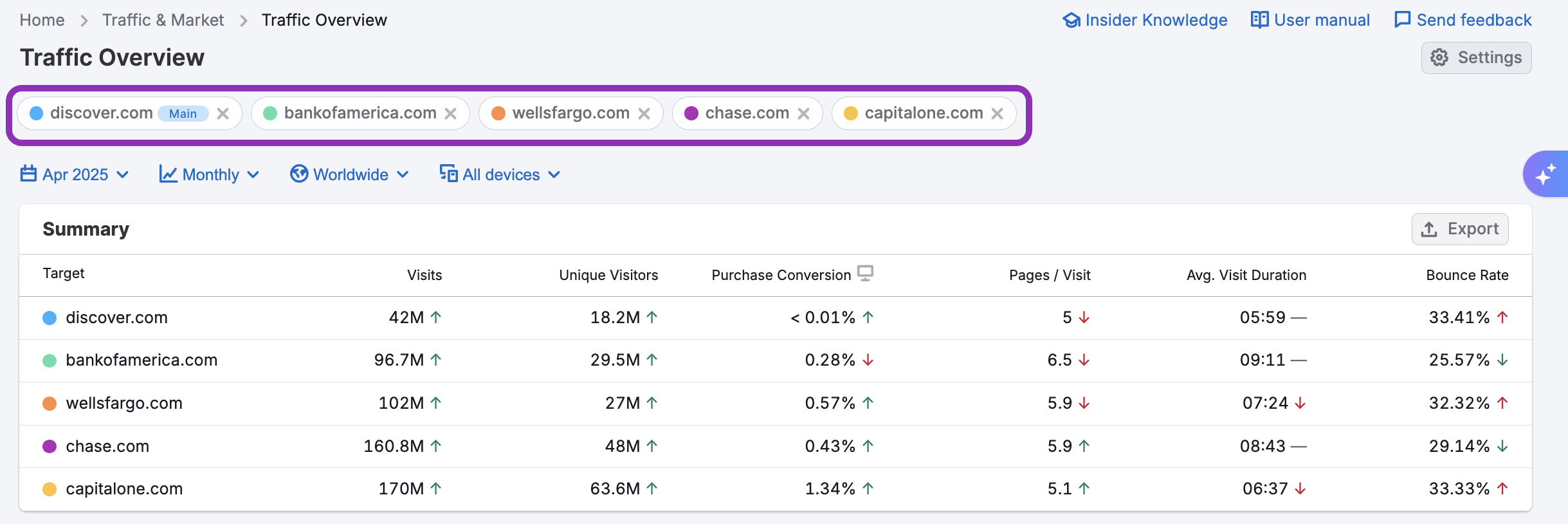Navigate to Traffic & Market breadcrumb
The width and height of the screenshot is (1568, 524).
(163, 20)
